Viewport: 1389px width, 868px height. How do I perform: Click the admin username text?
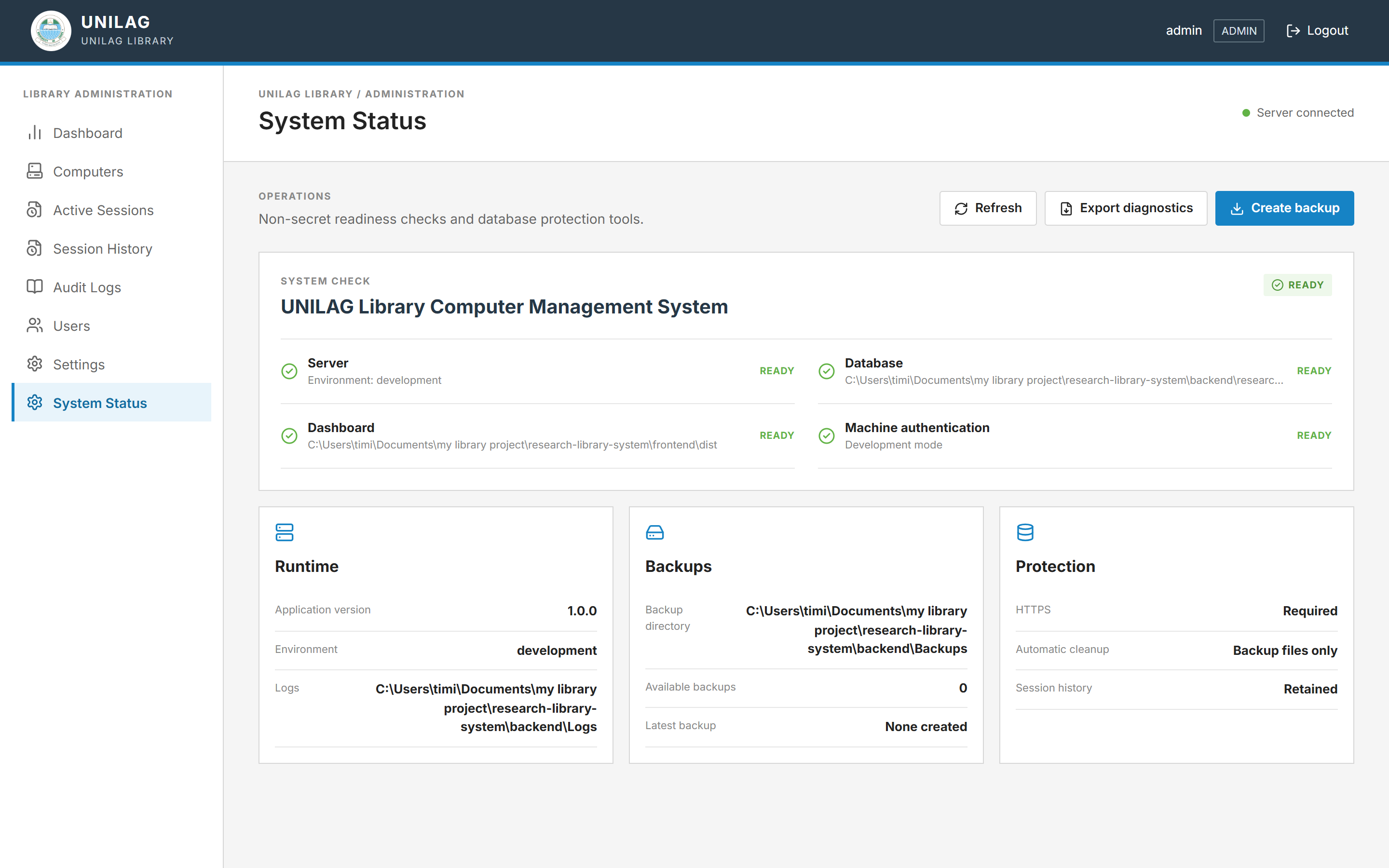click(x=1184, y=31)
